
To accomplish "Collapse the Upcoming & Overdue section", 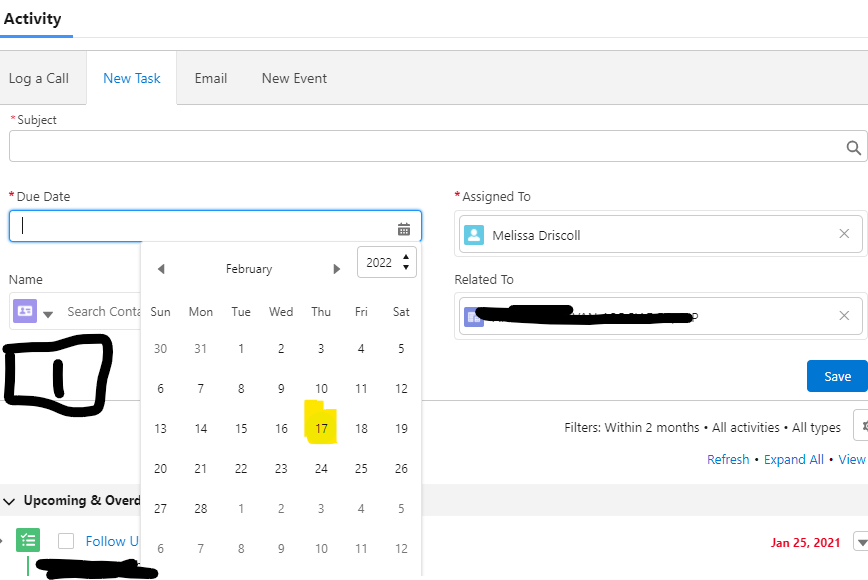I will pyautogui.click(x=10, y=500).
